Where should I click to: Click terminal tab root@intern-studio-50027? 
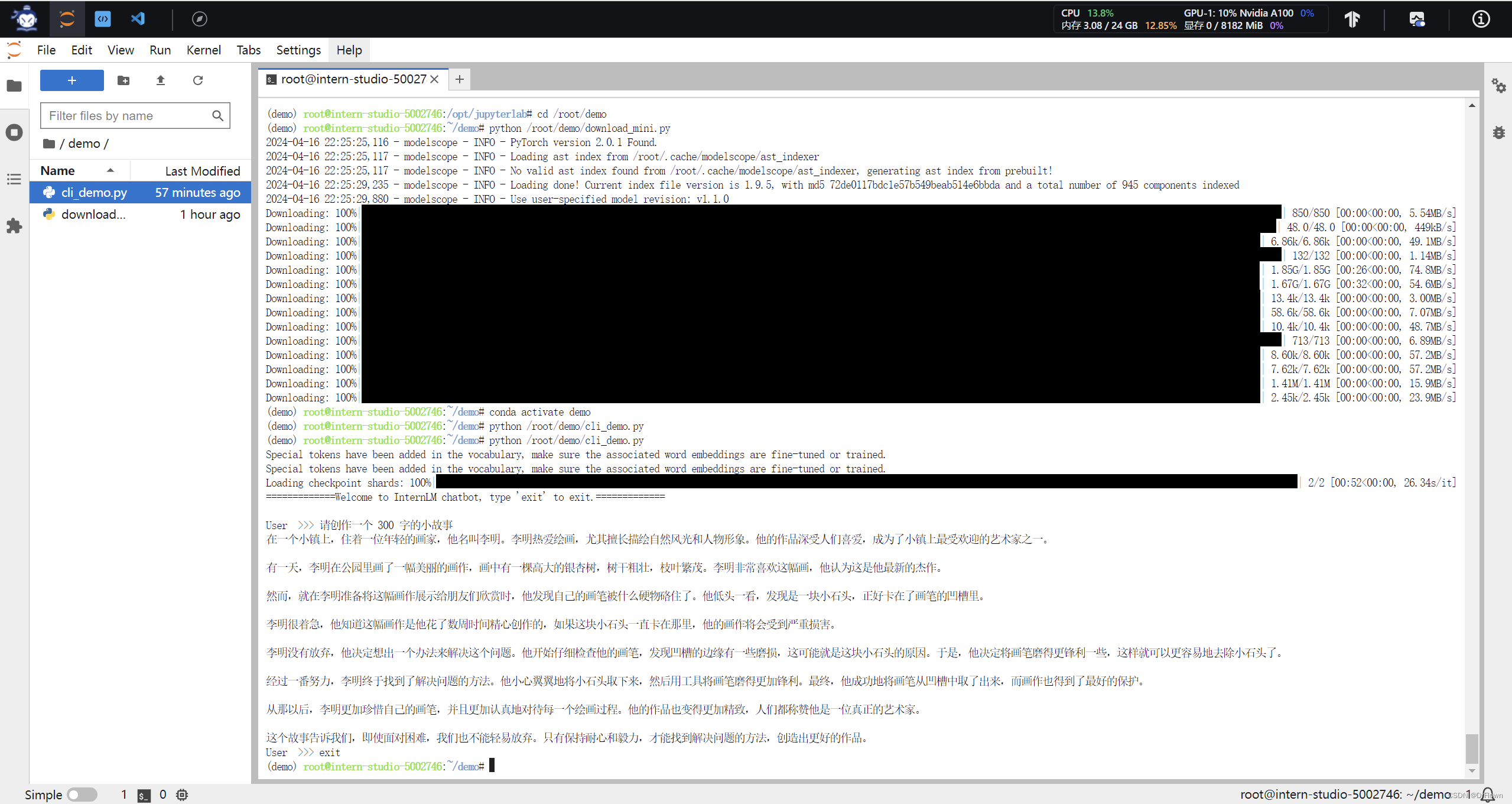click(x=350, y=79)
